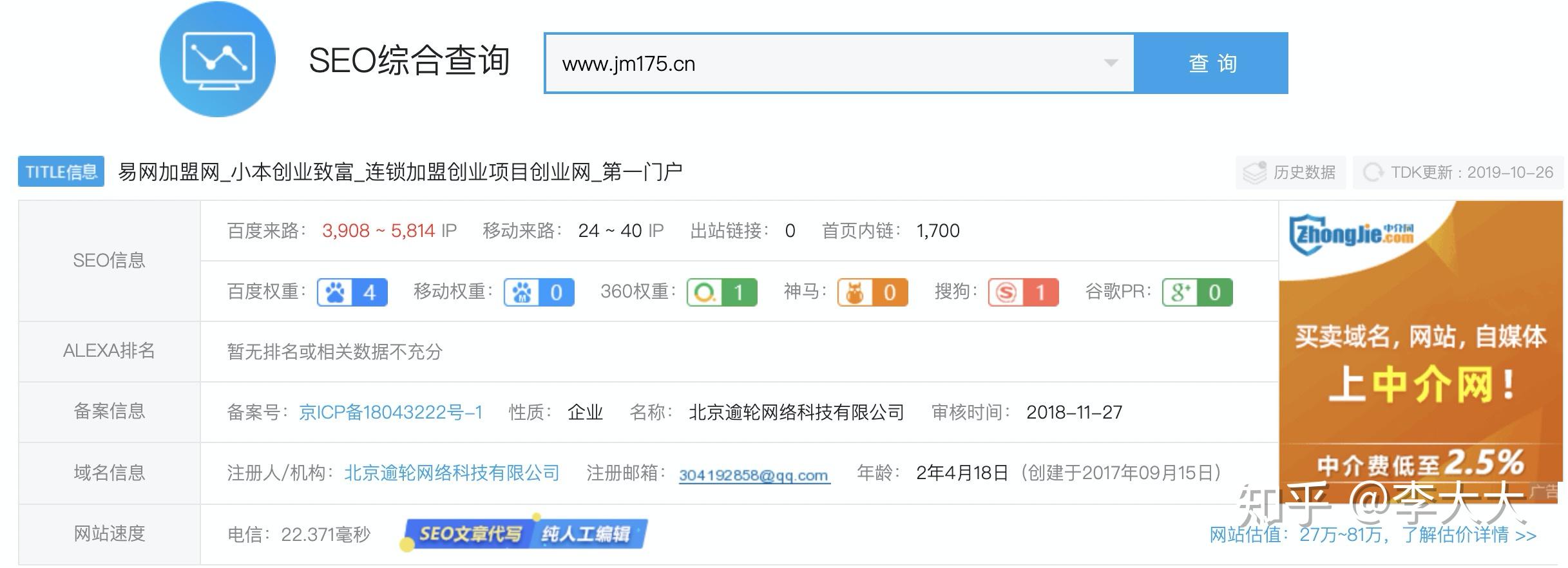Click the Google g+ icon for 谷歌PR
This screenshot has height=568, width=1568.
pyautogui.click(x=1180, y=292)
